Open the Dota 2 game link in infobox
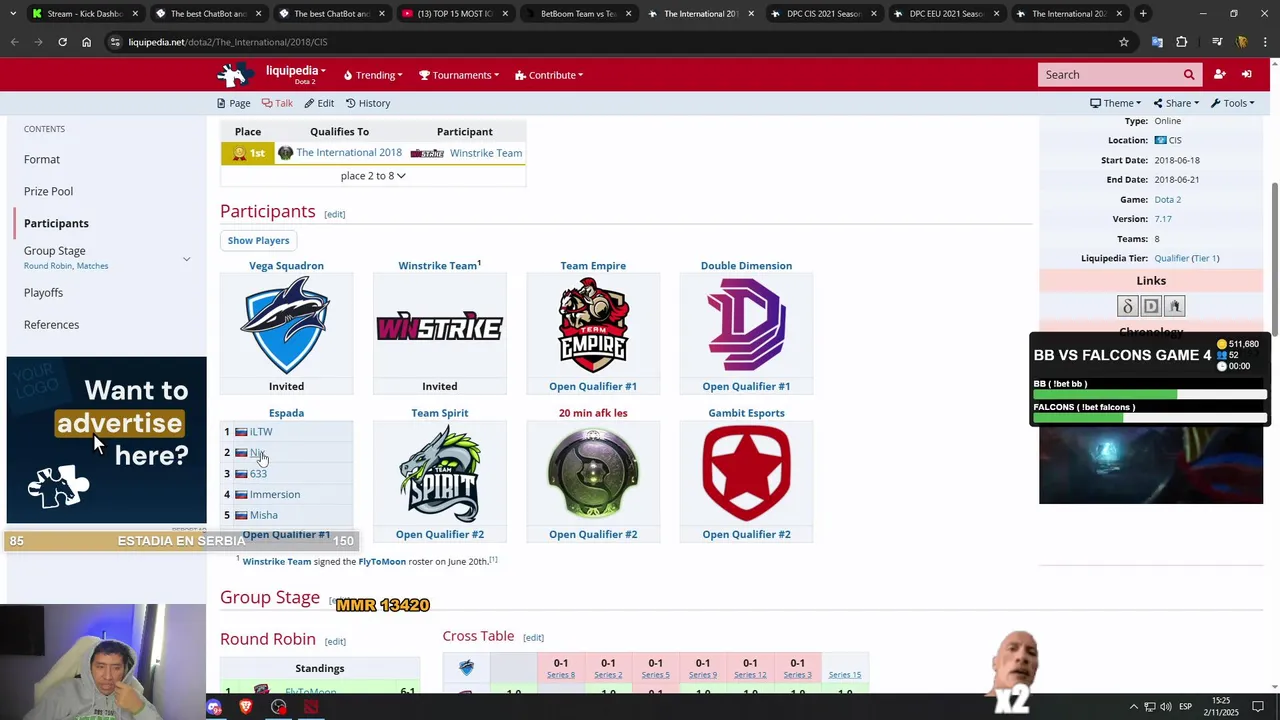The height and width of the screenshot is (720, 1280). point(1168,199)
